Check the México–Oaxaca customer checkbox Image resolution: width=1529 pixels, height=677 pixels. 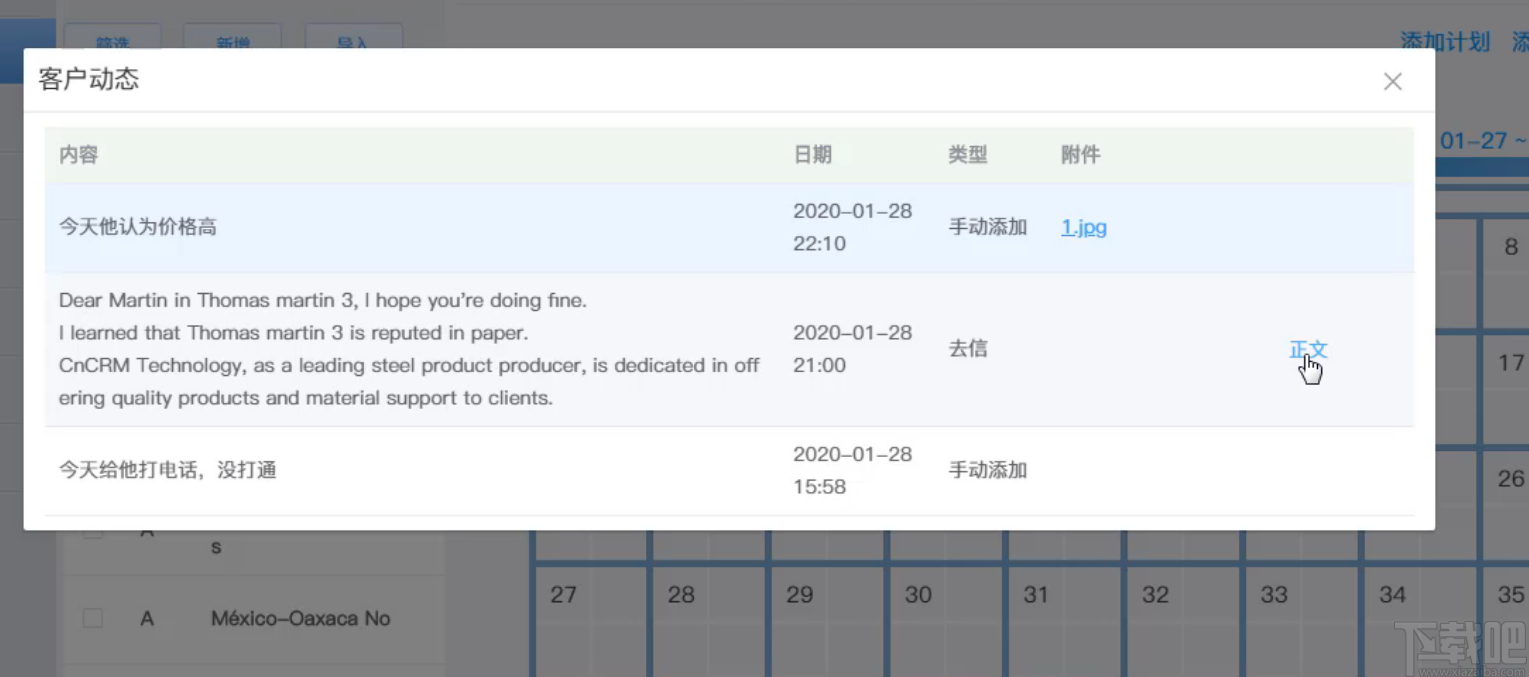pyautogui.click(x=92, y=618)
